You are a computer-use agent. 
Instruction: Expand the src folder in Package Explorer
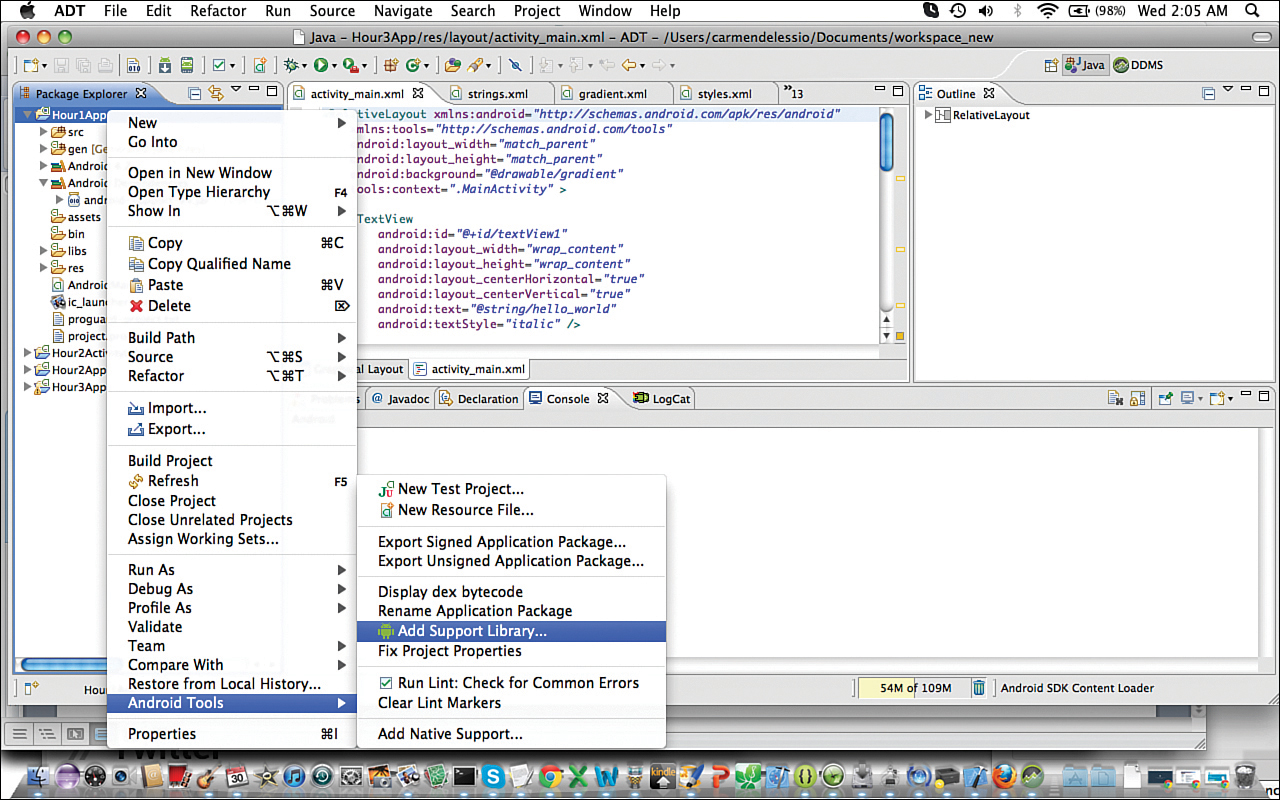(44, 132)
